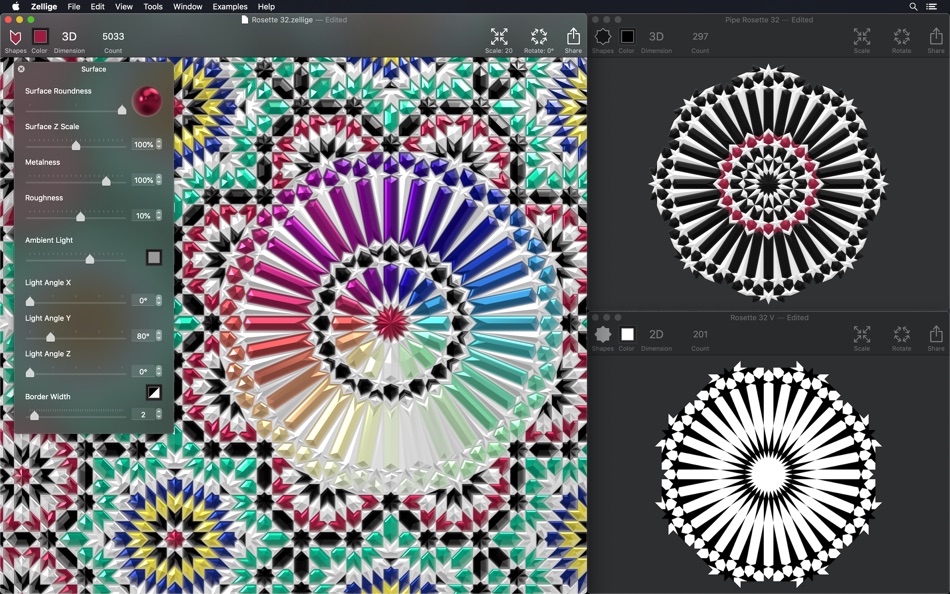Open the Ambient Light color swatch
The height and width of the screenshot is (594, 950).
click(x=153, y=258)
